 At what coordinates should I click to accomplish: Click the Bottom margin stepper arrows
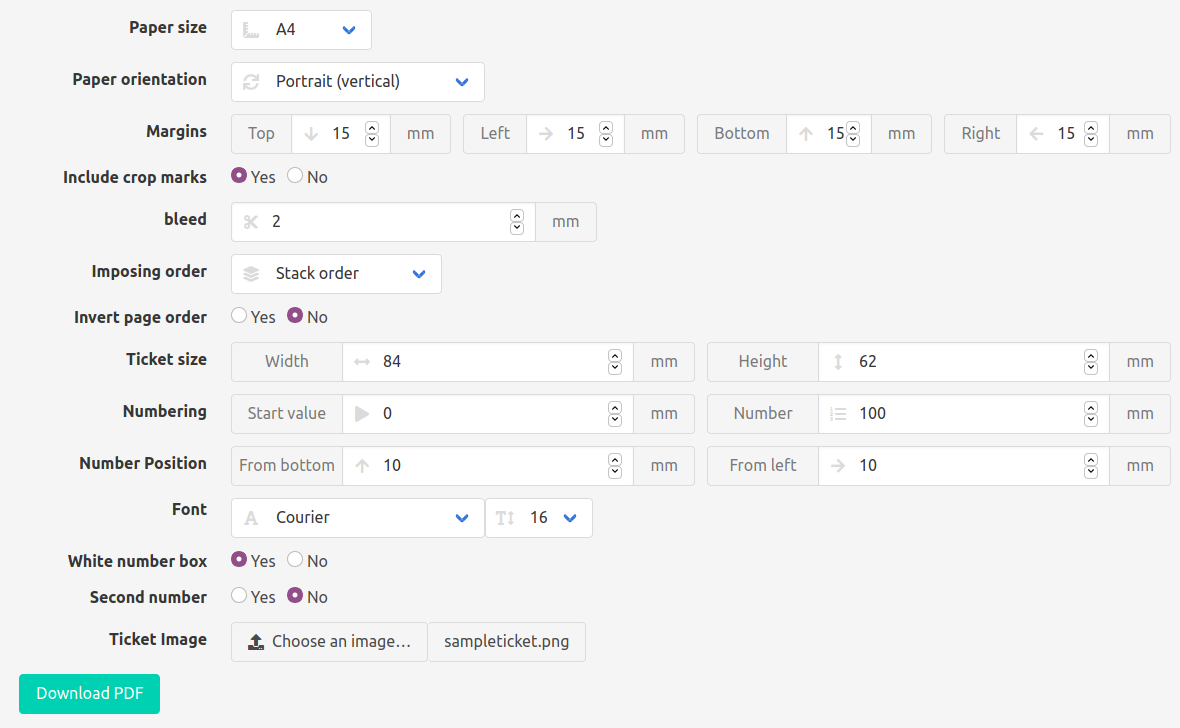(853, 134)
